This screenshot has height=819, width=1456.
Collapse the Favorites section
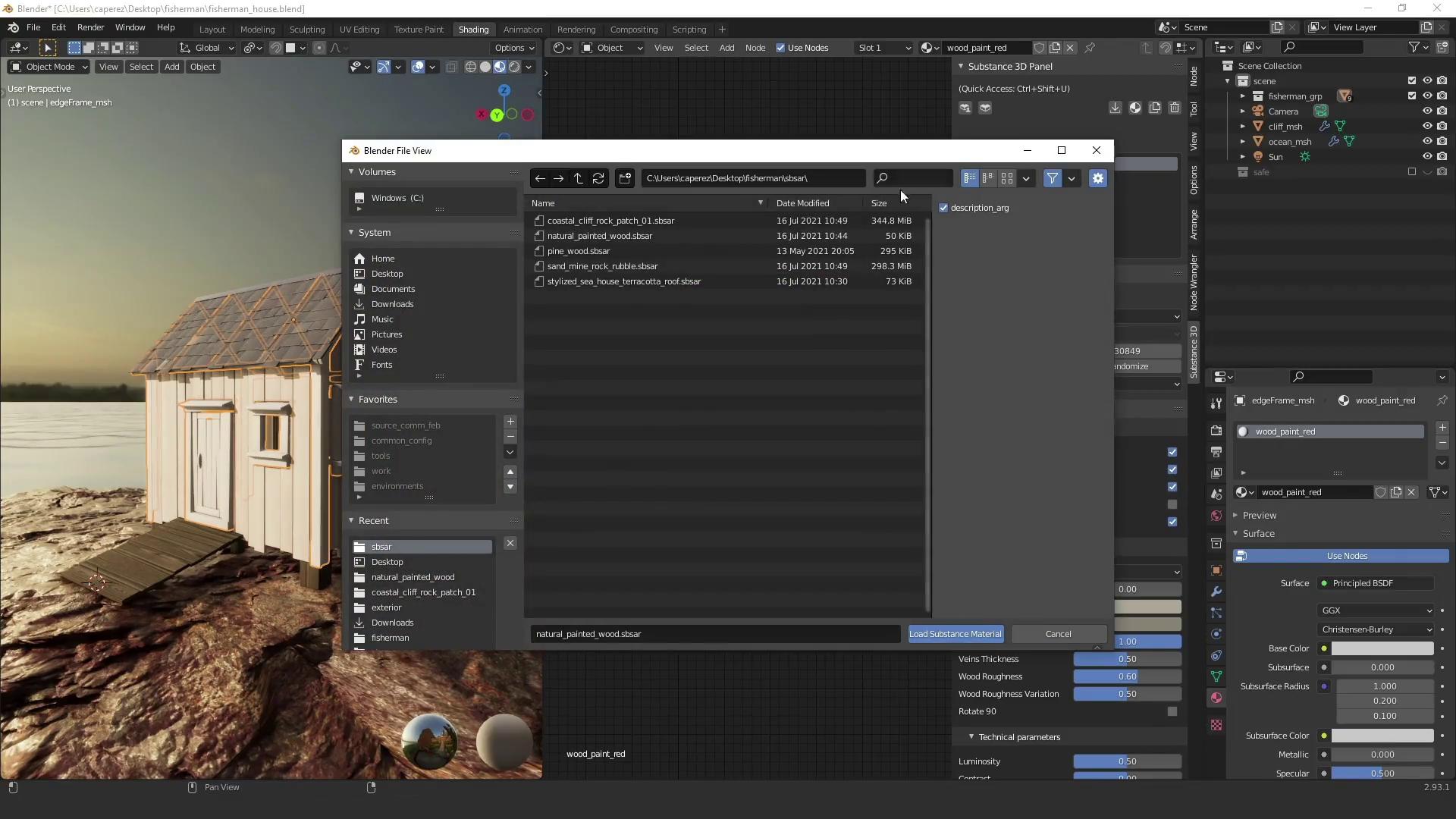coord(352,400)
